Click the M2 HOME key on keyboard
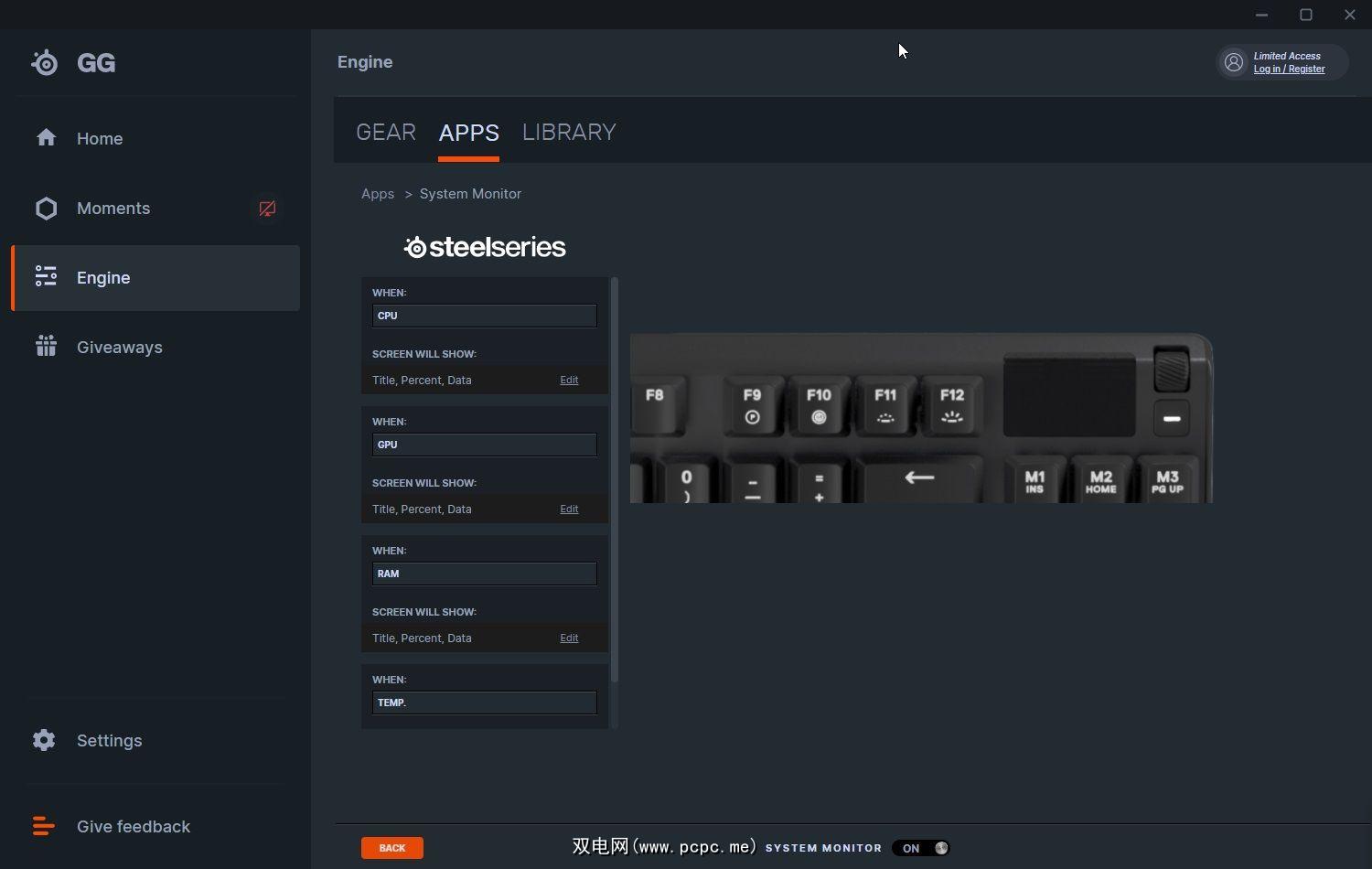The width and height of the screenshot is (1372, 869). click(1101, 480)
